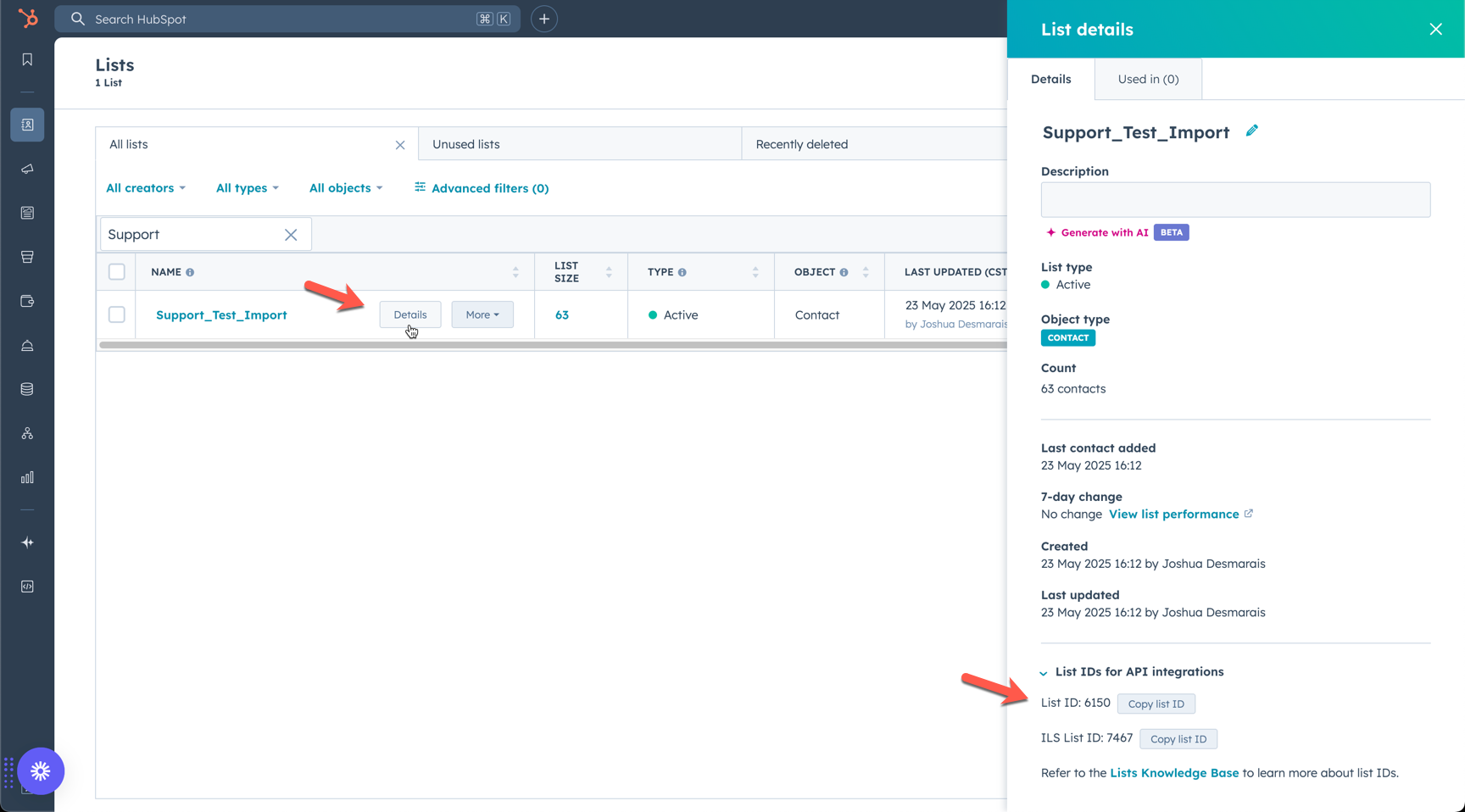Clear the Support search text
Screen dimensions: 1465x812
click(x=291, y=235)
